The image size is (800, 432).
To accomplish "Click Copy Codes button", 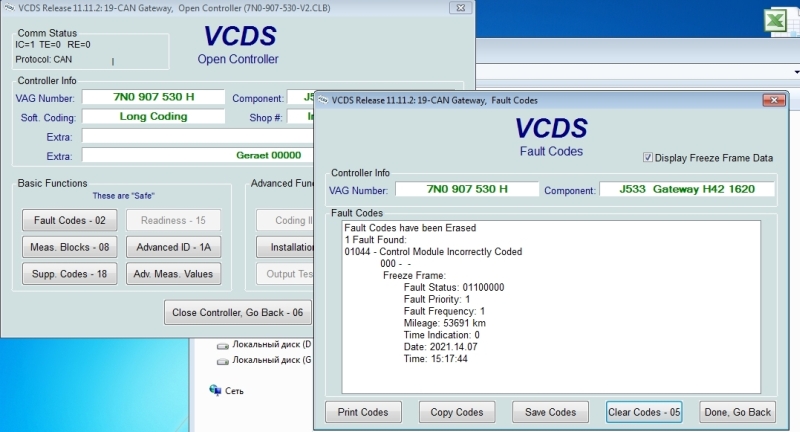I will pyautogui.click(x=457, y=412).
